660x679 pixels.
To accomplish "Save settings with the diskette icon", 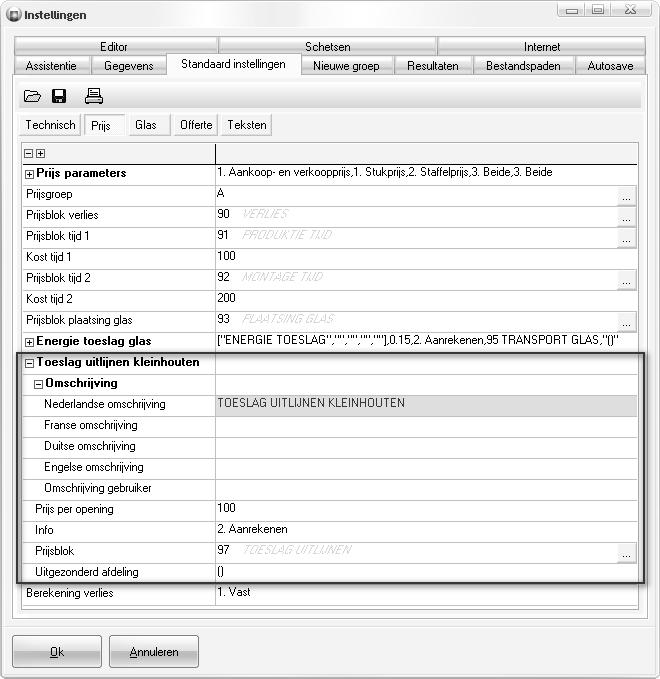I will click(59, 96).
